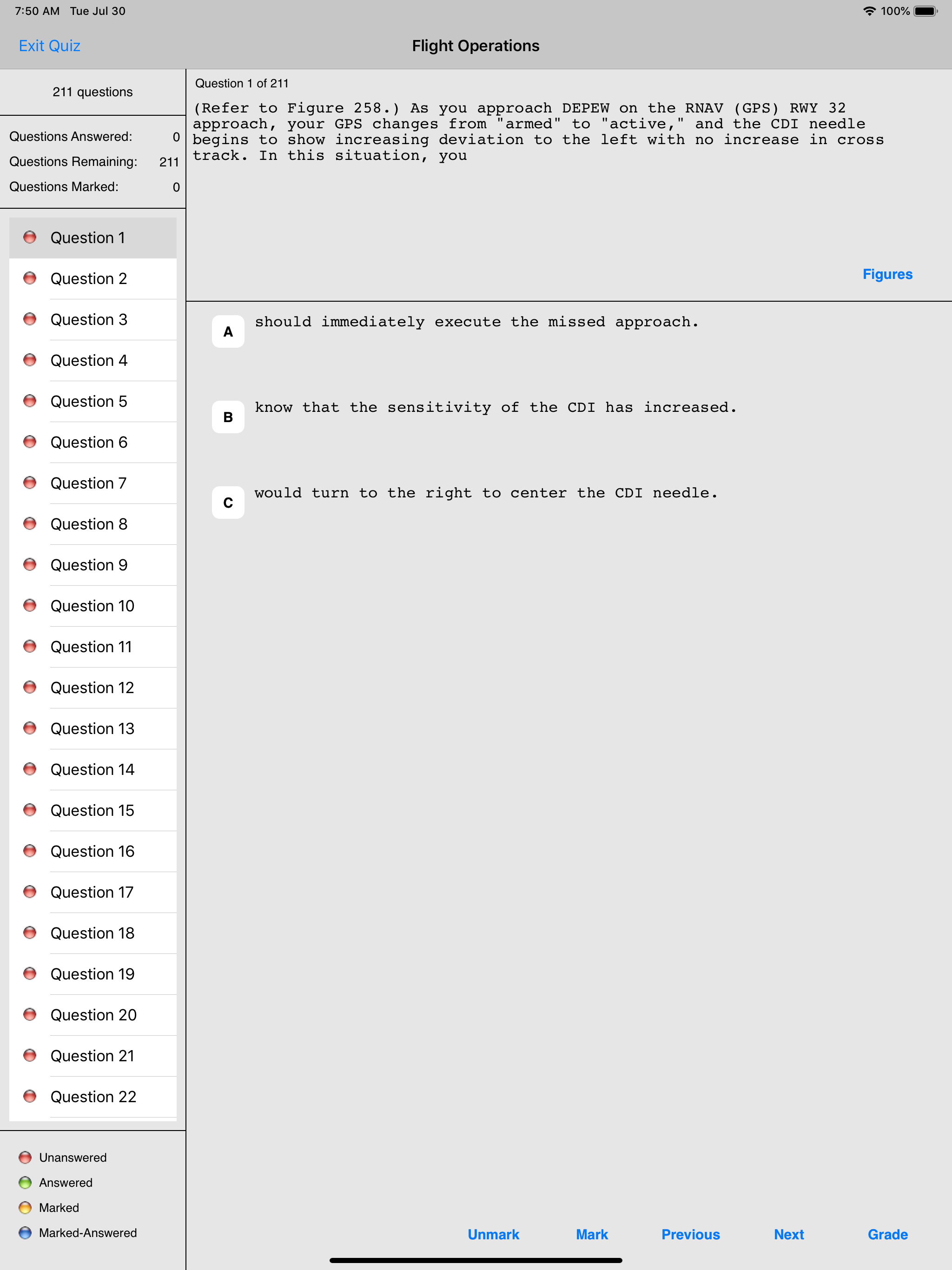
Task: Click red status dot for Question 21
Action: coord(30,1055)
